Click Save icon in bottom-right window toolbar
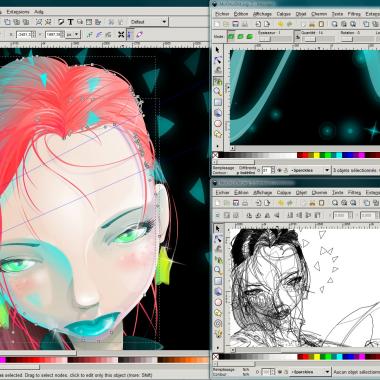Image resolution: width=380 pixels, height=380 pixels. pyautogui.click(x=236, y=203)
